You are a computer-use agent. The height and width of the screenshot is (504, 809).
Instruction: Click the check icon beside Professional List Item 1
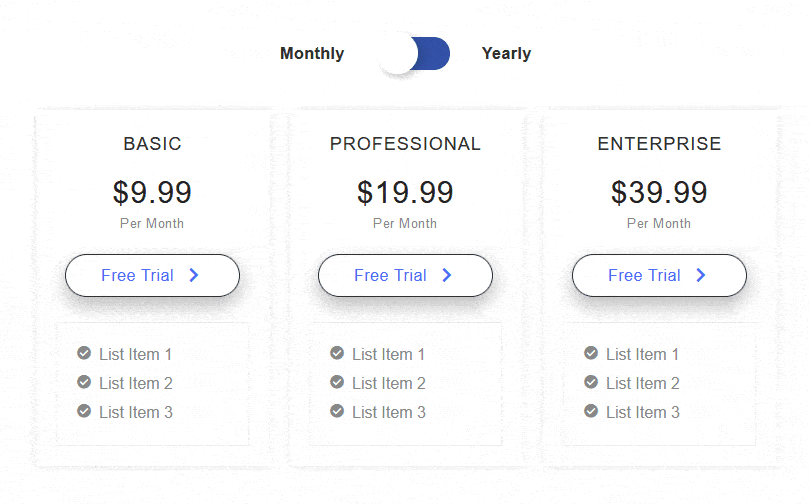337,353
